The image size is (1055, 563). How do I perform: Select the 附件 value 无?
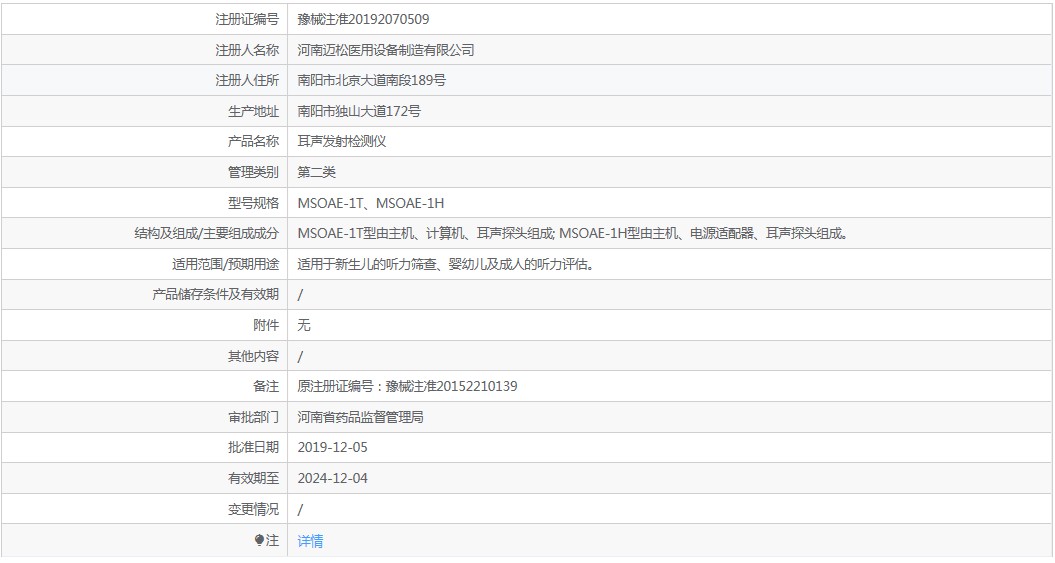pyautogui.click(x=304, y=326)
